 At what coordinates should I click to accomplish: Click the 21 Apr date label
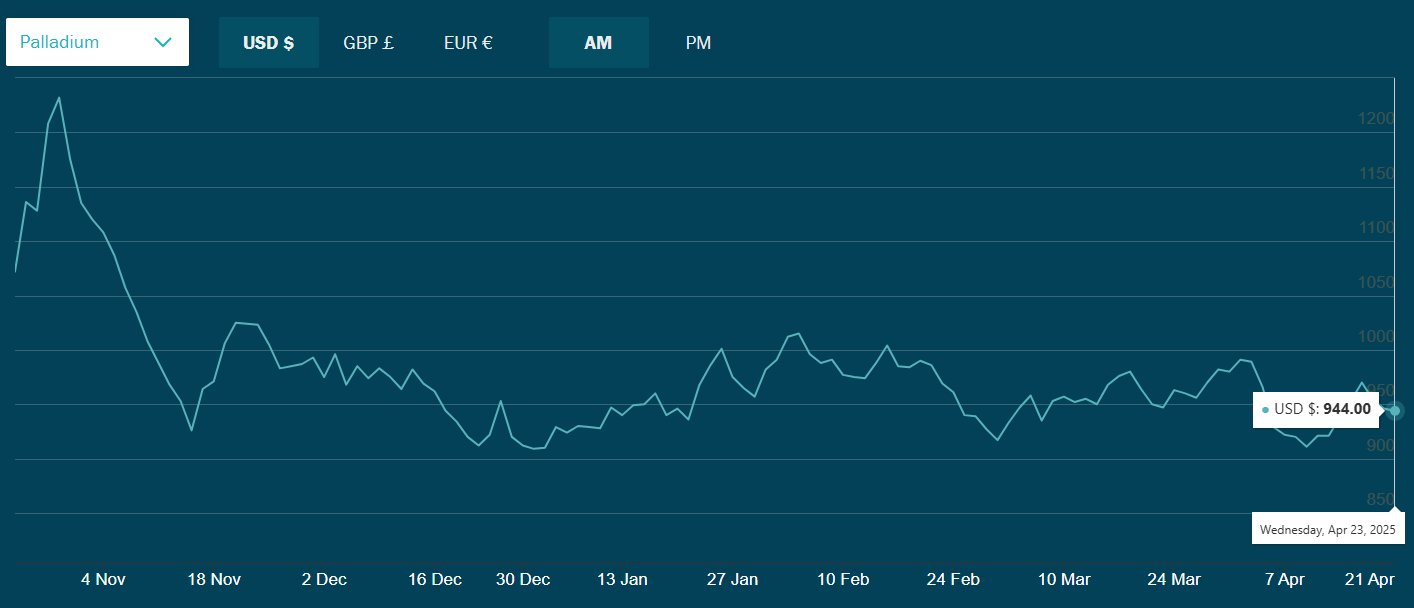[x=1369, y=579]
